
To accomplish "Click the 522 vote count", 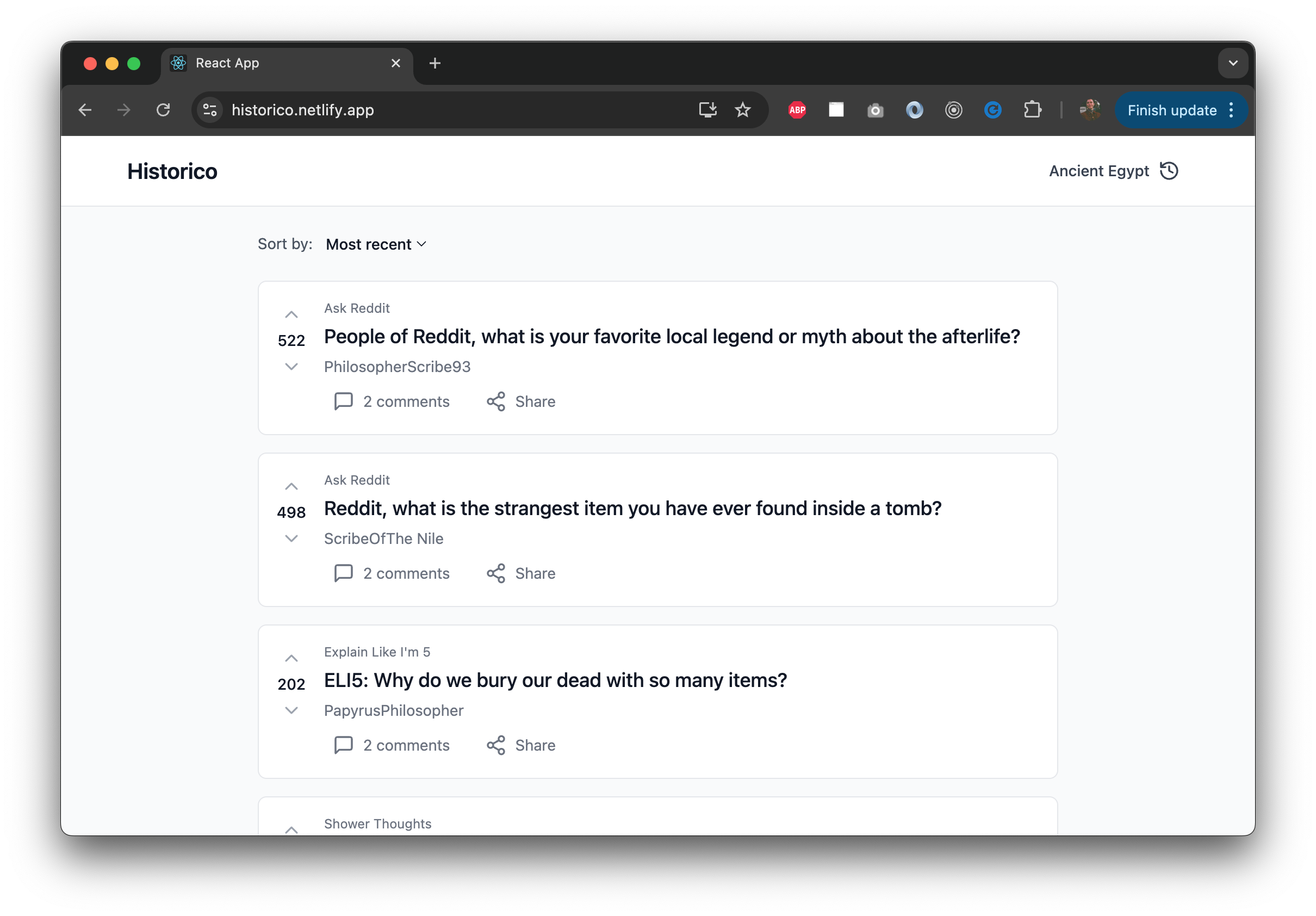I will coord(291,341).
